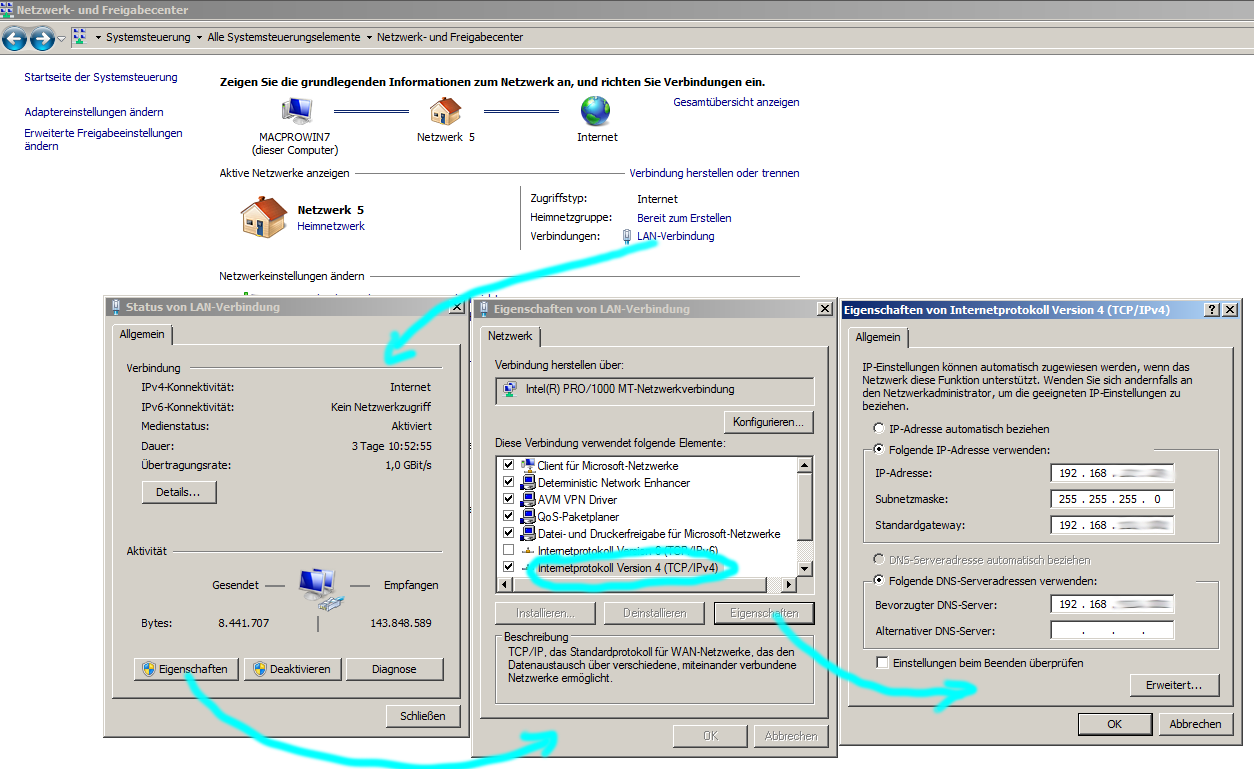Enable Internetprotokoll Version 6 checkbox

click(x=509, y=550)
